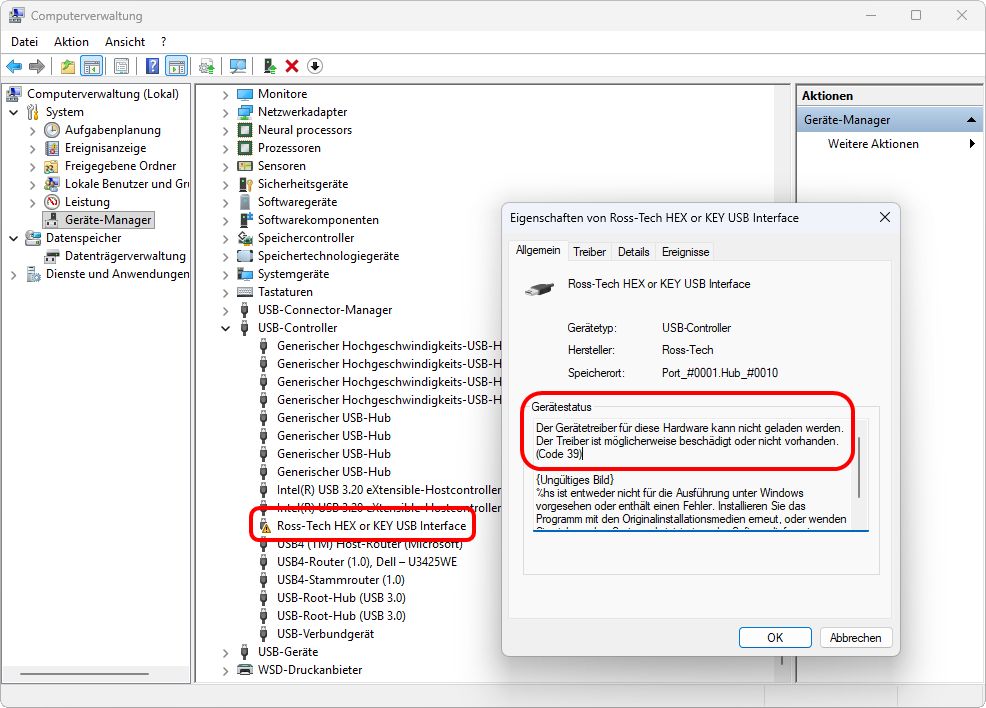
Task: Expand Dienste und Anwendungen node
Action: [14, 275]
